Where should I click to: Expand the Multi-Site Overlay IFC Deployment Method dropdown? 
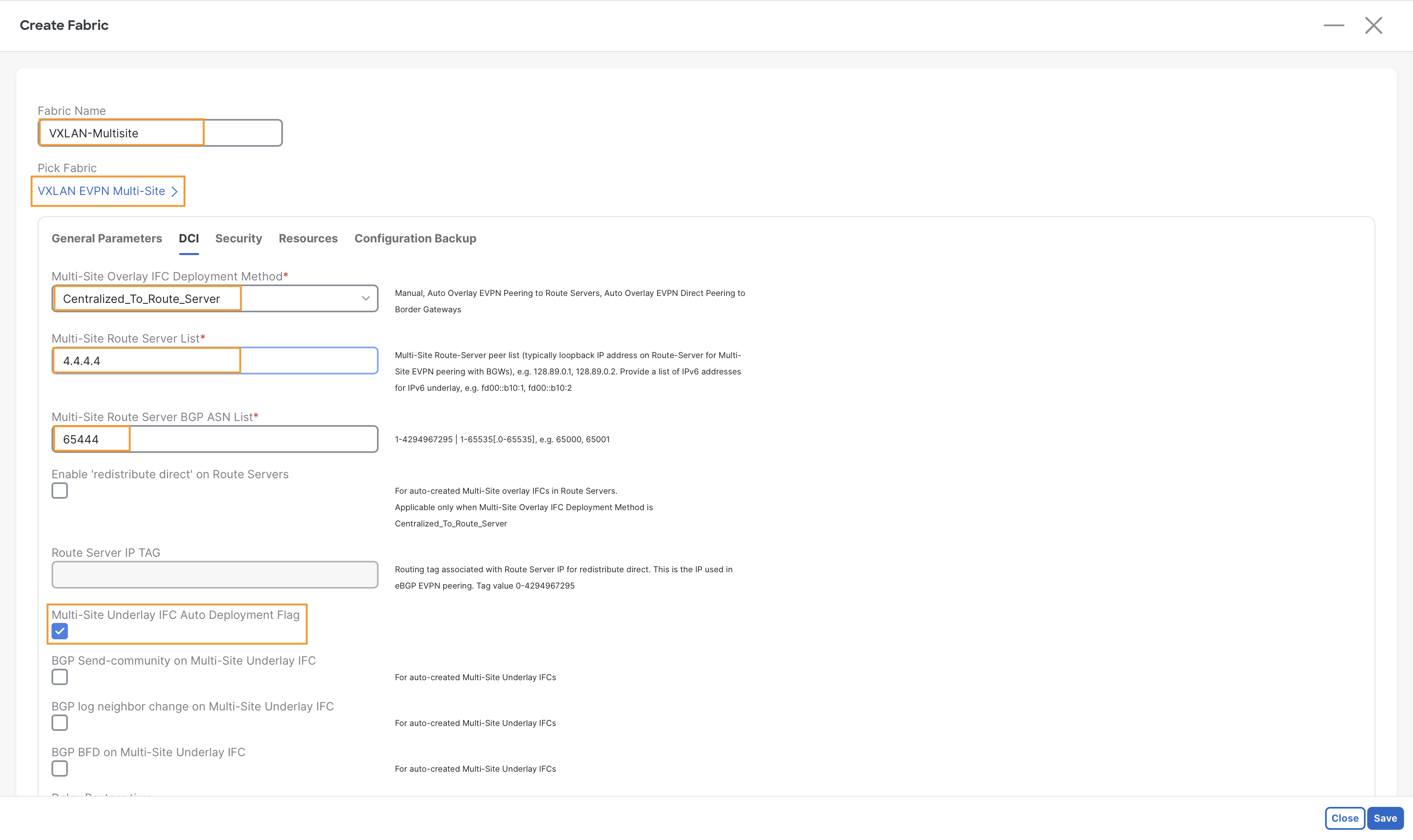(x=215, y=298)
